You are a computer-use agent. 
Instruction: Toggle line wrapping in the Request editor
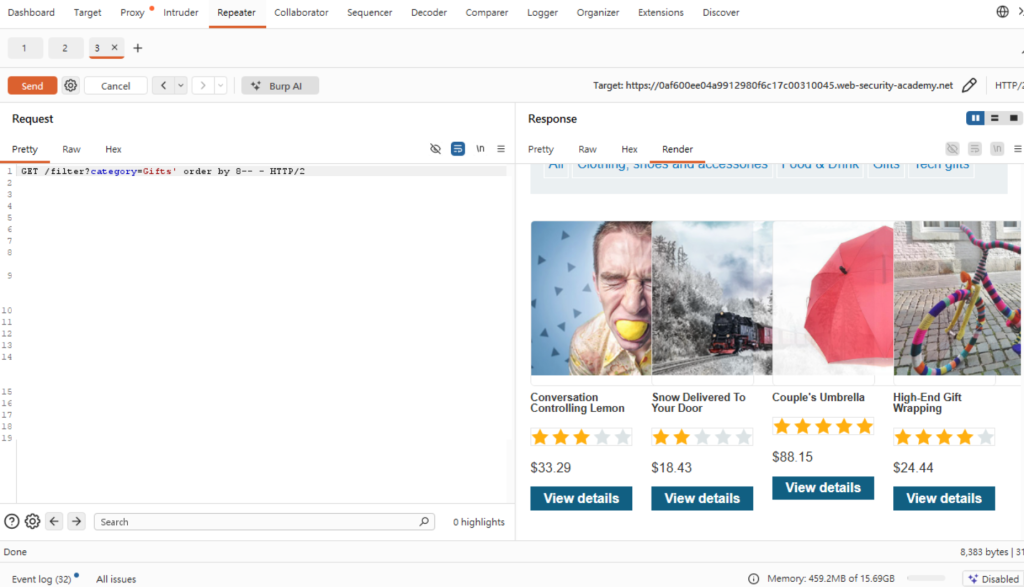458,149
